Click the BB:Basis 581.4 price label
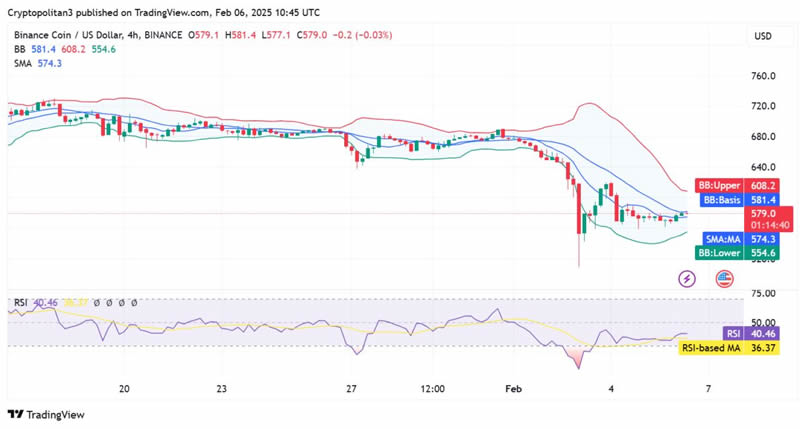This screenshot has width=800, height=429. [x=739, y=200]
